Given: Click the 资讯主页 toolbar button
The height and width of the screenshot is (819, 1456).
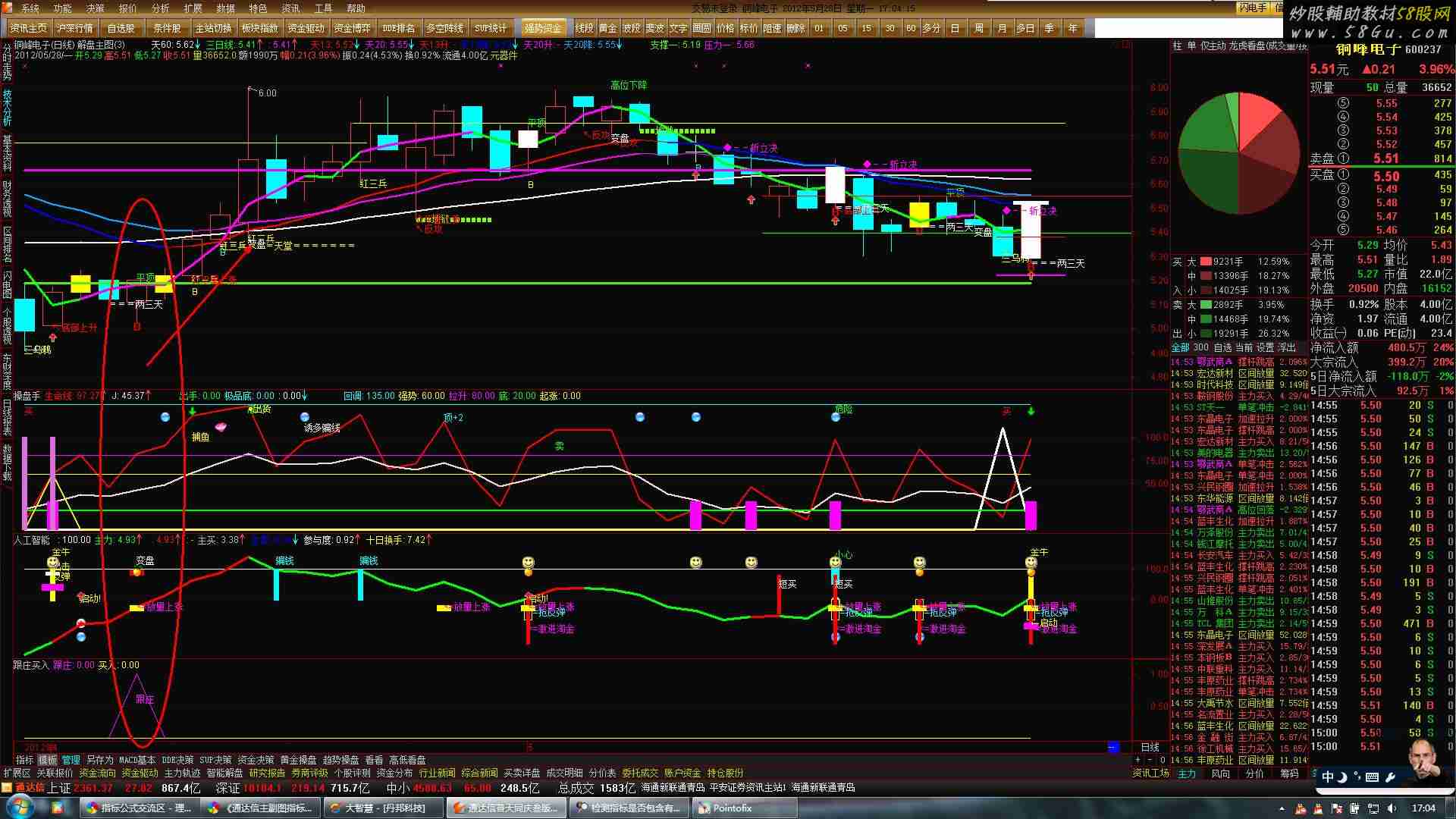Looking at the screenshot, I should click(x=29, y=28).
